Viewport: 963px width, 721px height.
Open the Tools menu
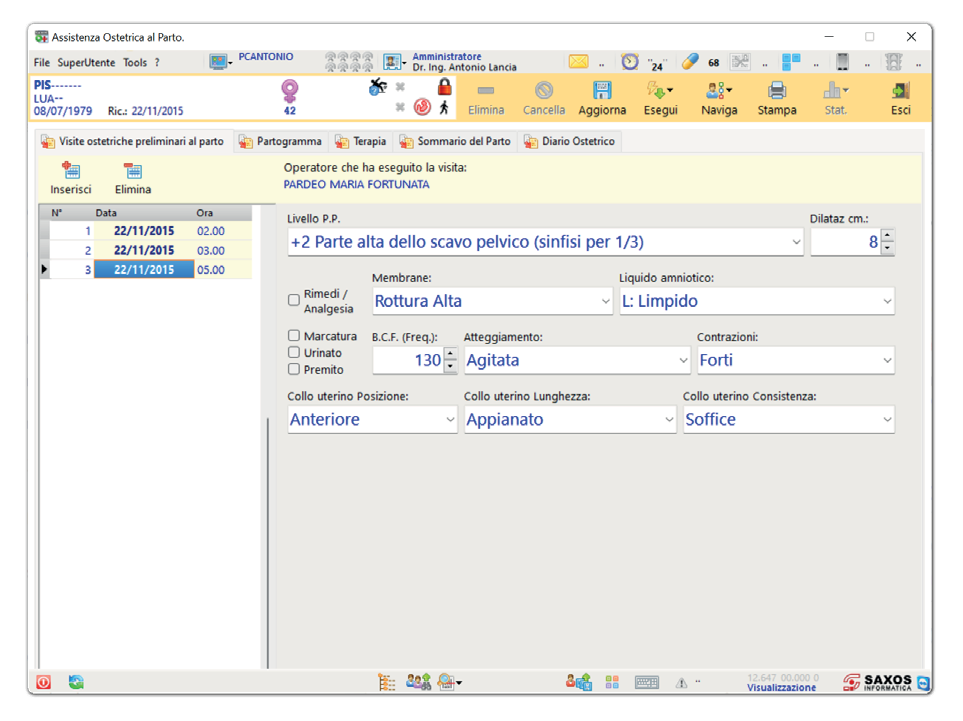pos(135,63)
